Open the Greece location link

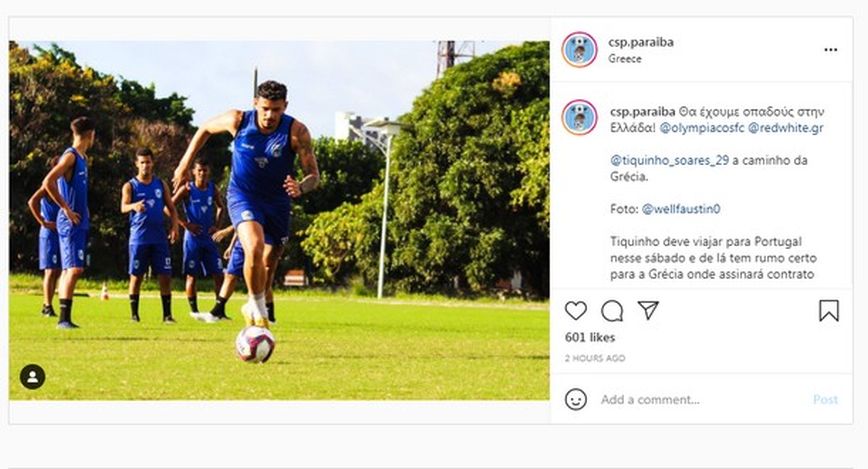point(624,59)
